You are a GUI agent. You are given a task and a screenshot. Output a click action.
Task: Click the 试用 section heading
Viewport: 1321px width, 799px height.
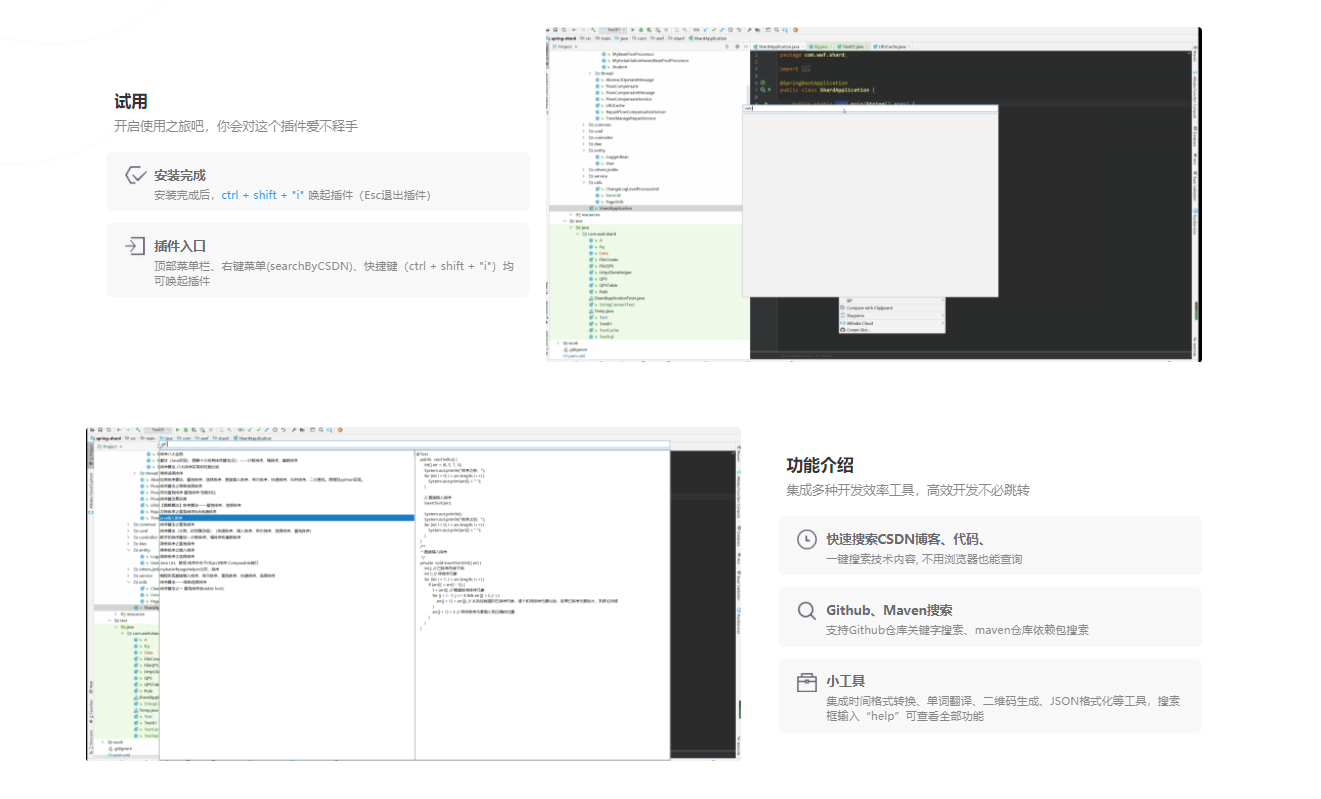[x=131, y=101]
